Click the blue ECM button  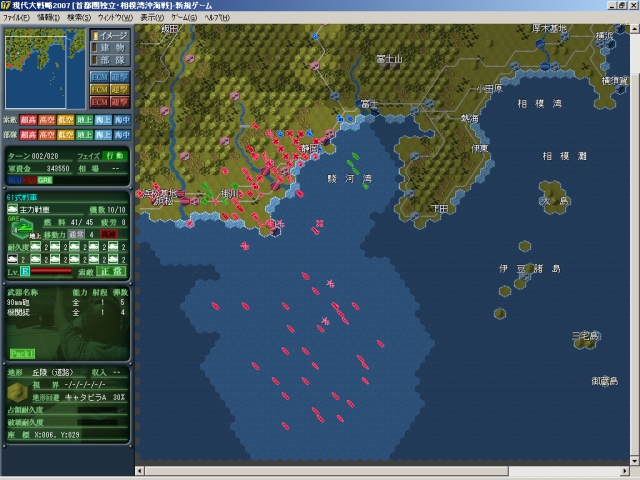point(99,77)
